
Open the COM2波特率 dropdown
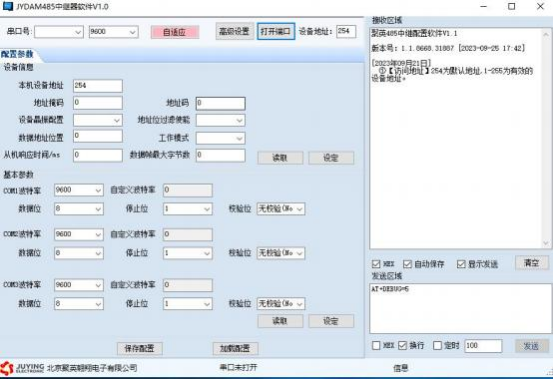(79, 234)
